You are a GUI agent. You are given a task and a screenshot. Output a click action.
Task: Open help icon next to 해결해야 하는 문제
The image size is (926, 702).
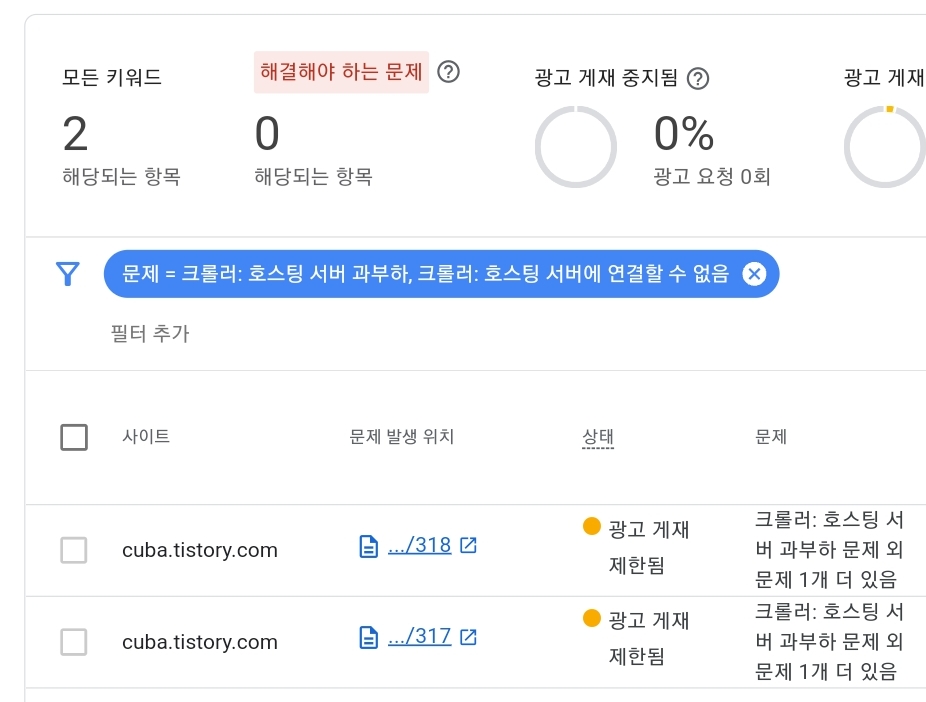tap(448, 72)
